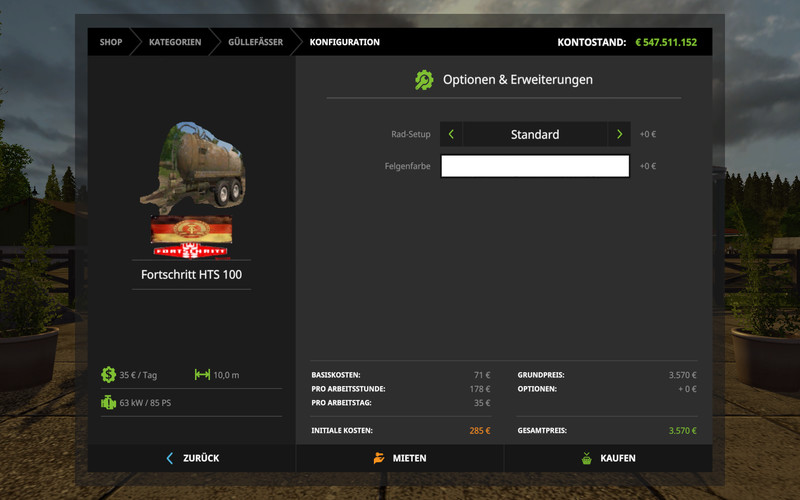Click the daily upkeep cost icon
The width and height of the screenshot is (800, 500).
[108, 375]
